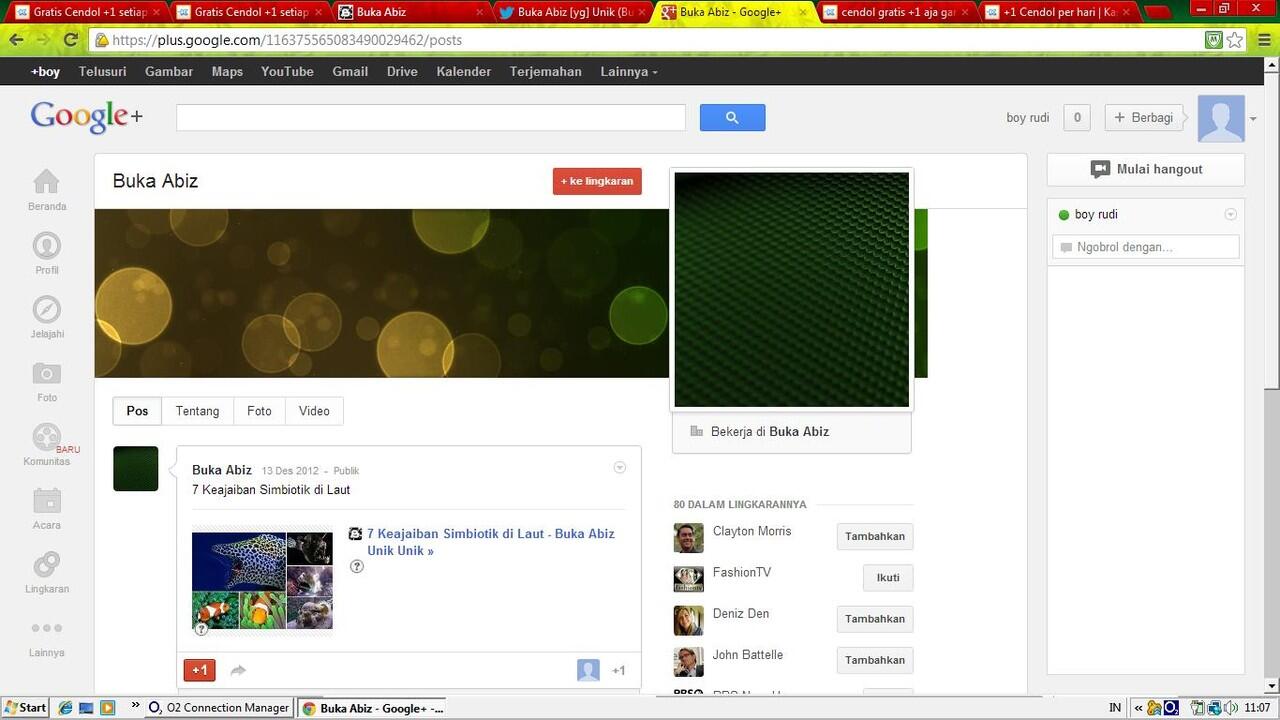This screenshot has width=1280, height=720.
Task: Go to Beranda home in sidebar
Action: [x=47, y=189]
